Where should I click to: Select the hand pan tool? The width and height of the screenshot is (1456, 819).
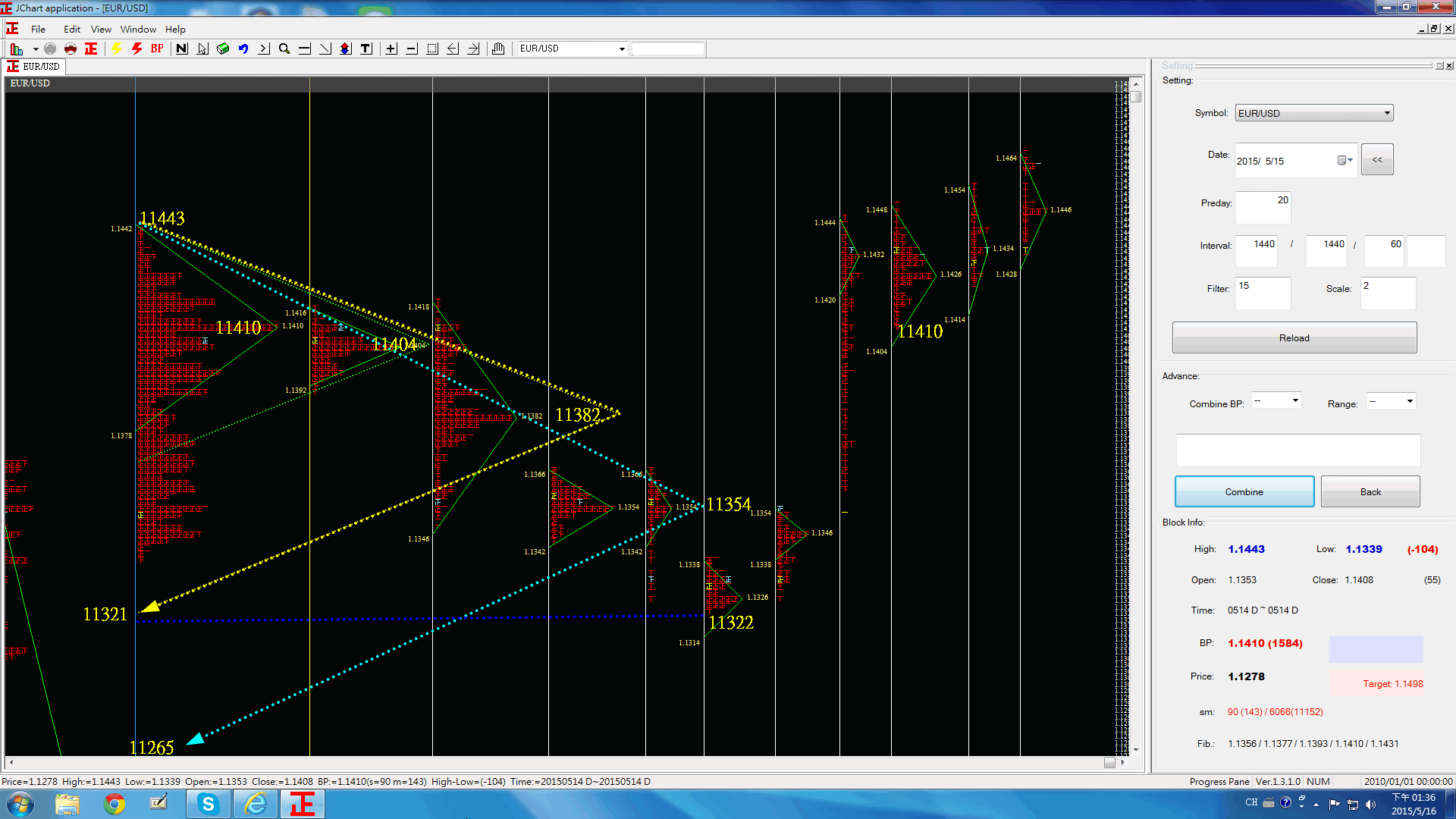498,49
